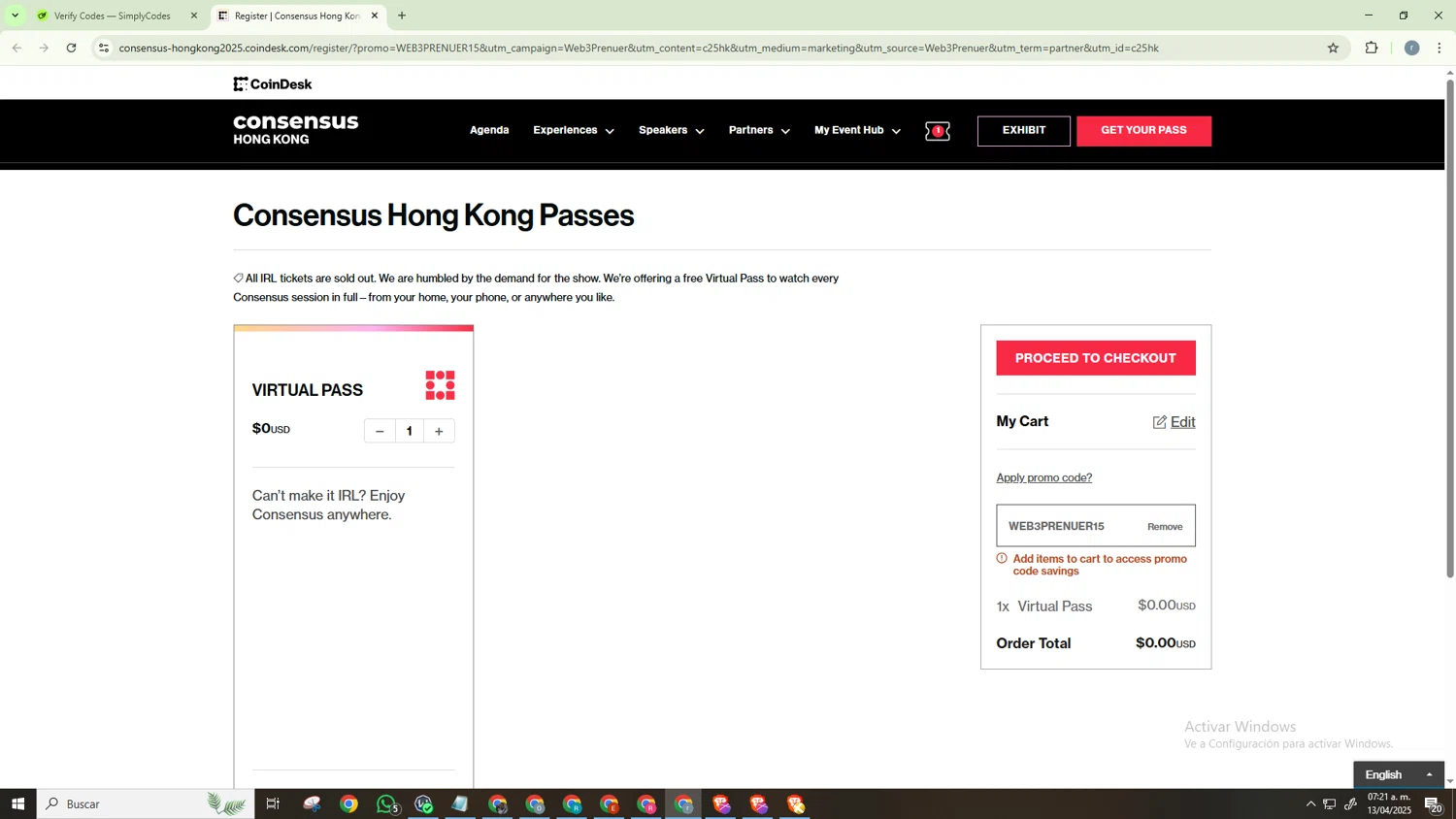
Task: Click the 'Virtual Pass' cart line item
Action: pos(1096,606)
